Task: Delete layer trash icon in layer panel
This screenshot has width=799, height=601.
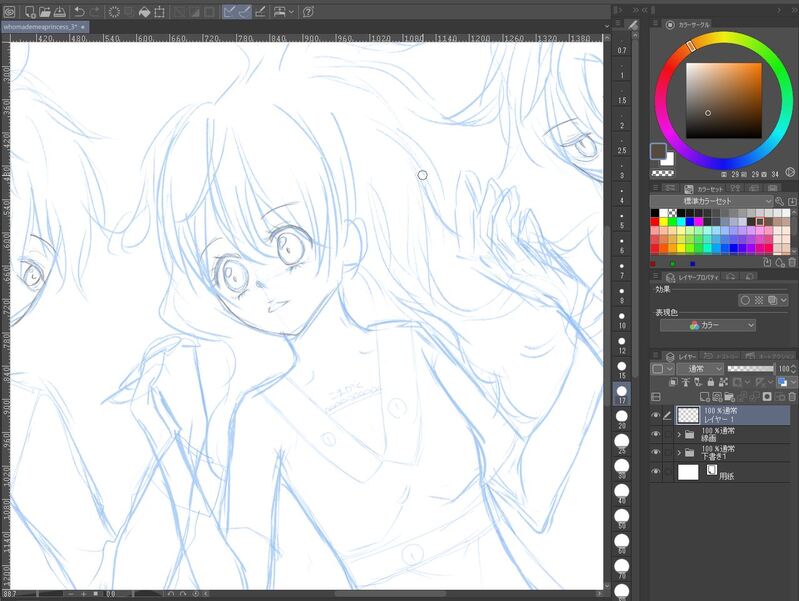Action: [792, 397]
